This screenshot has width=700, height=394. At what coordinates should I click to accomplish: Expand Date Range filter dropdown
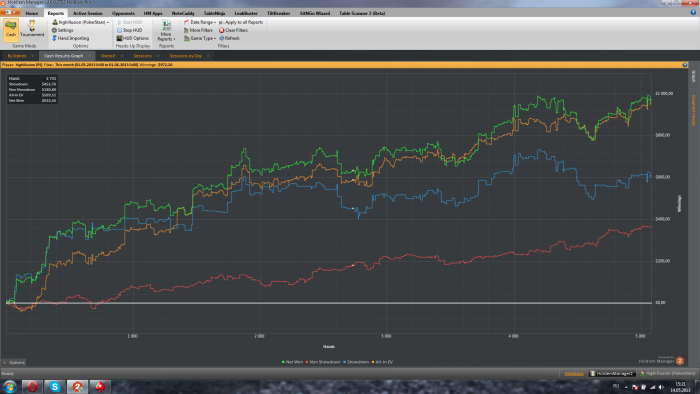(x=200, y=22)
